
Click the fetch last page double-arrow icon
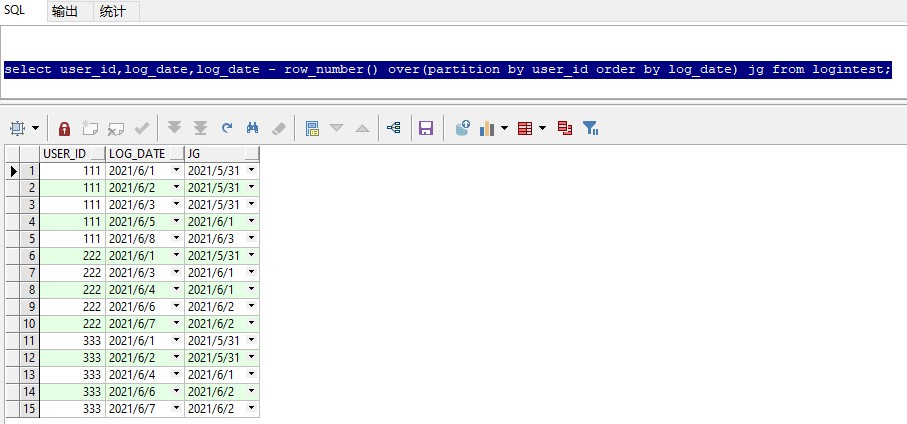(x=200, y=128)
